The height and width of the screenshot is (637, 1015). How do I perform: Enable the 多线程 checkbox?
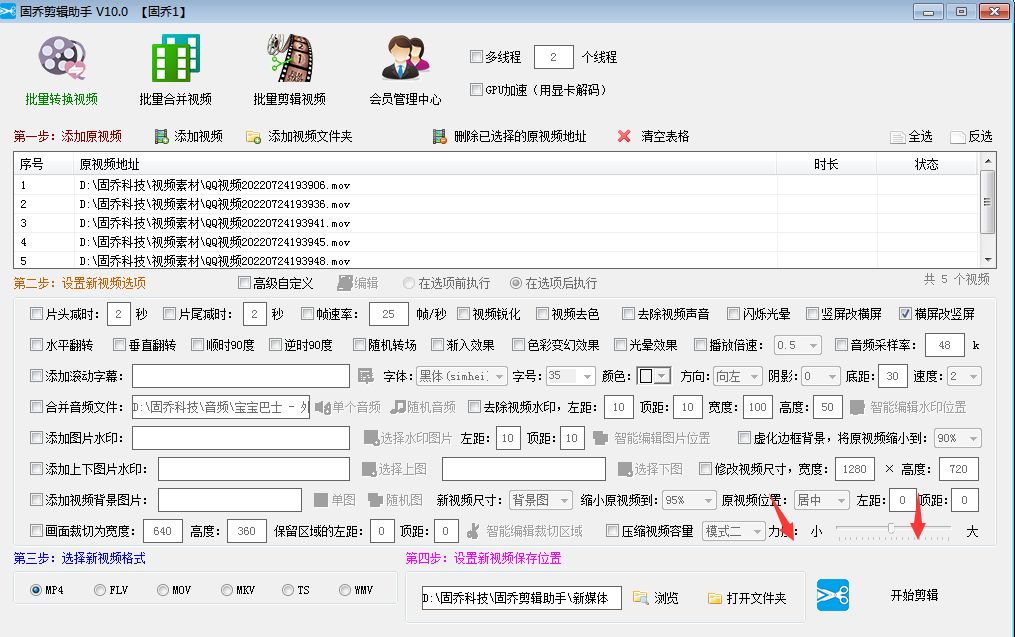[476, 57]
